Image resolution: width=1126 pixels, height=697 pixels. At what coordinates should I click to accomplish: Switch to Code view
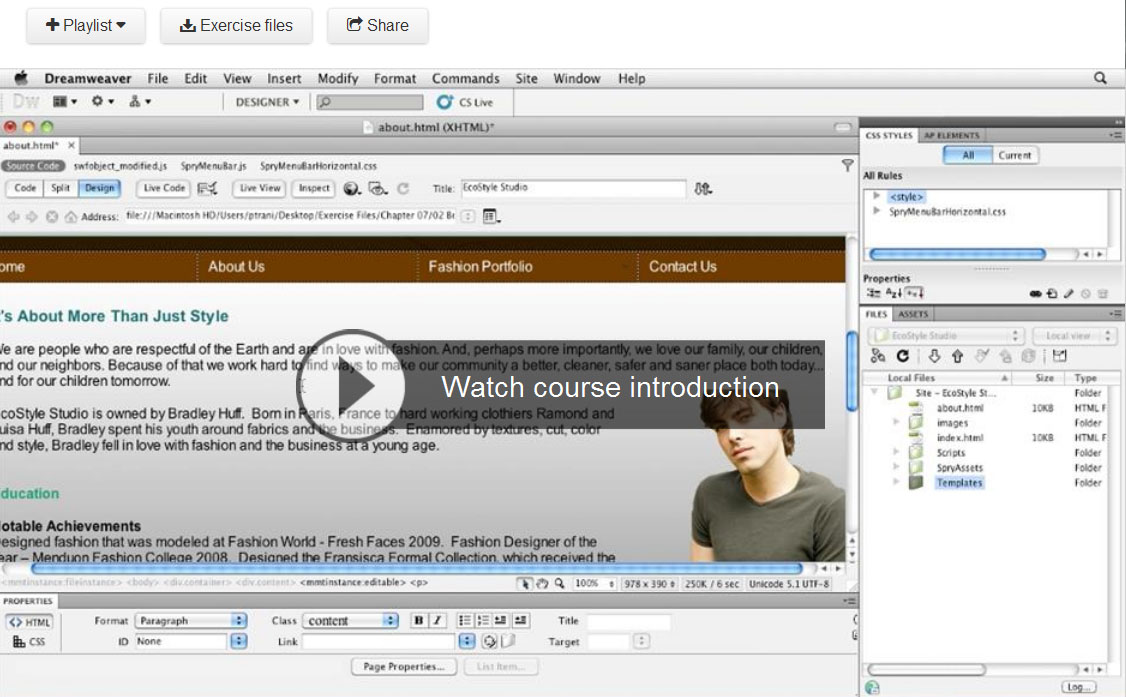24,188
